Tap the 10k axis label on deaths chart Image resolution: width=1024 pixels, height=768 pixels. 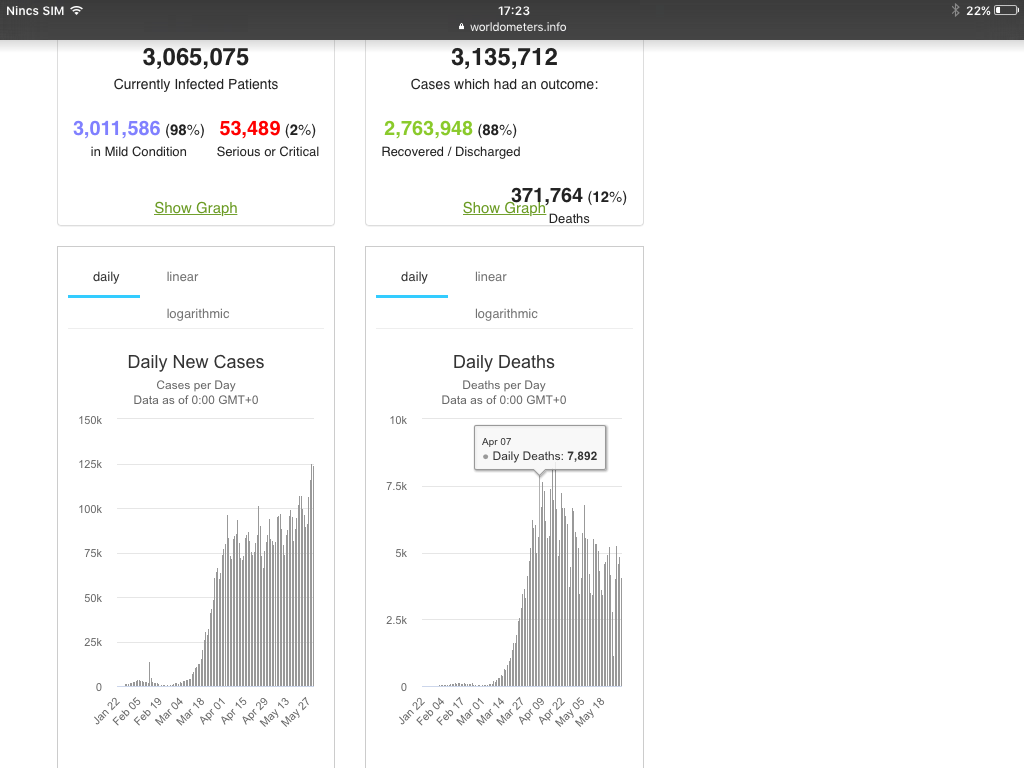click(398, 420)
